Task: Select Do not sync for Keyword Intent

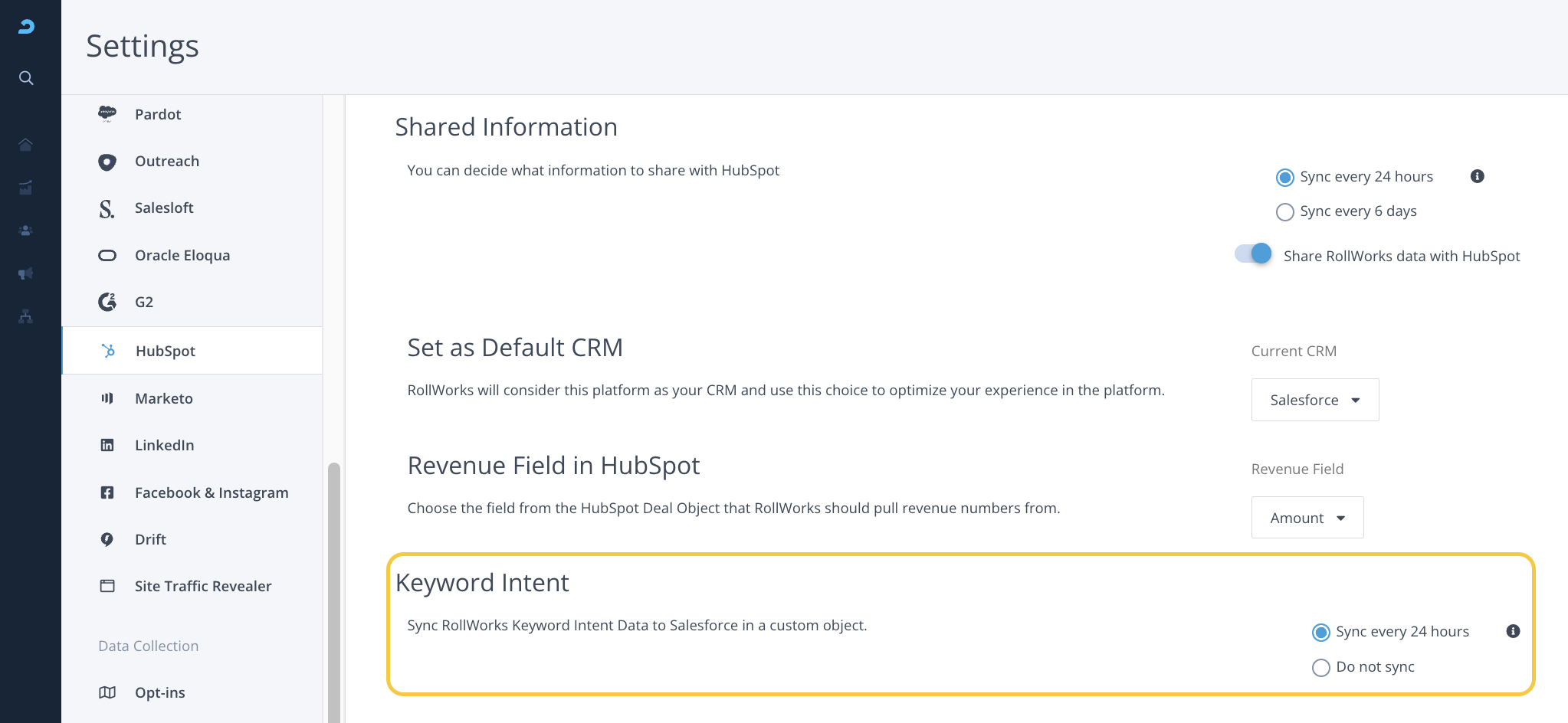Action: point(1320,668)
